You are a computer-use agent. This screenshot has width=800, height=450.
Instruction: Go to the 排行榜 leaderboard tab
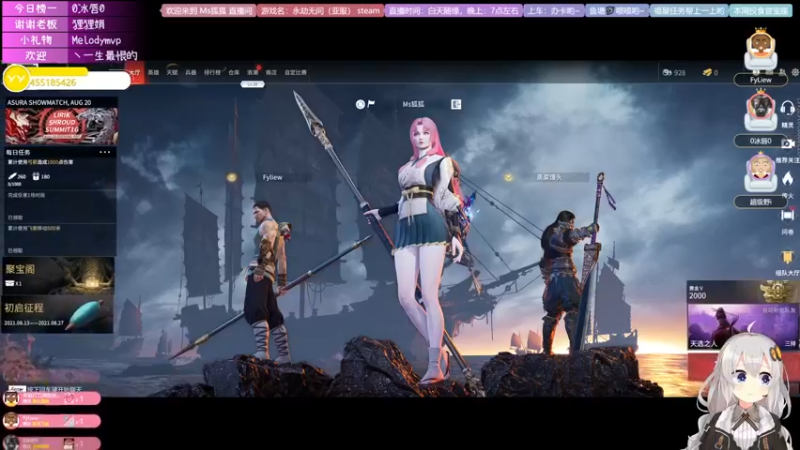coord(212,72)
